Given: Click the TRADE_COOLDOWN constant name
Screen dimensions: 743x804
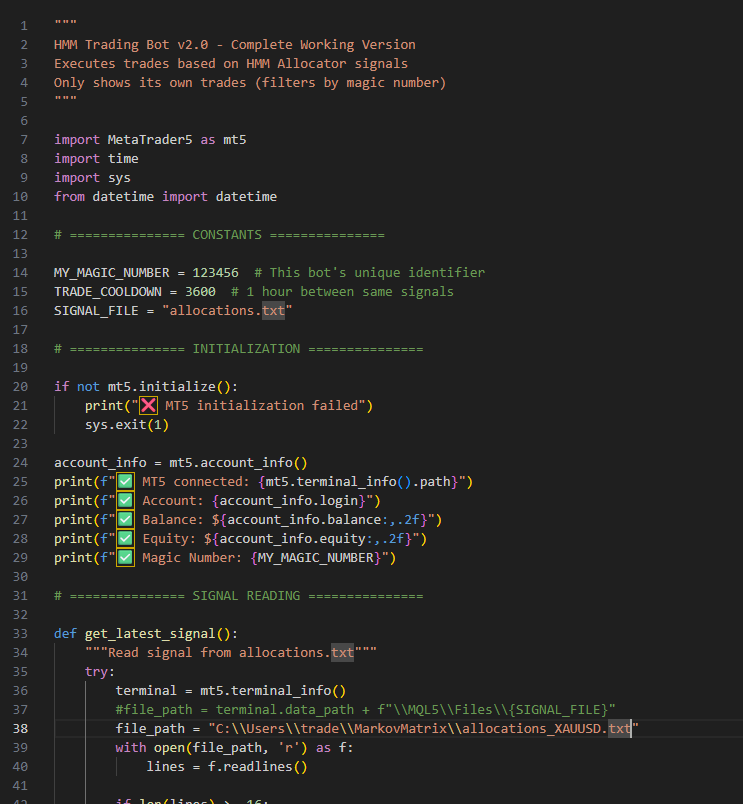Looking at the screenshot, I should [x=108, y=292].
